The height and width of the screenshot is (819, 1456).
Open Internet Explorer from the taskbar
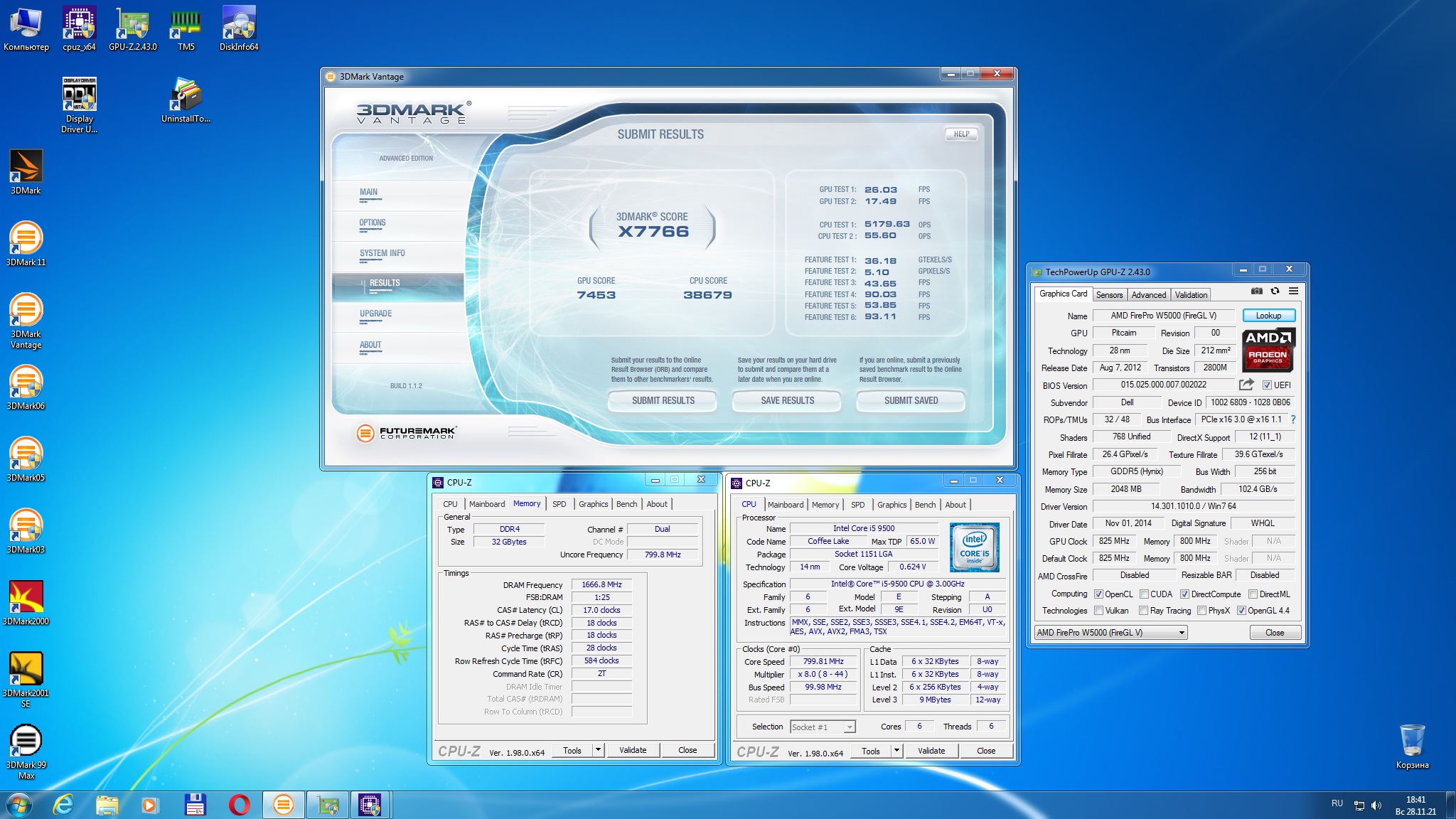[63, 805]
